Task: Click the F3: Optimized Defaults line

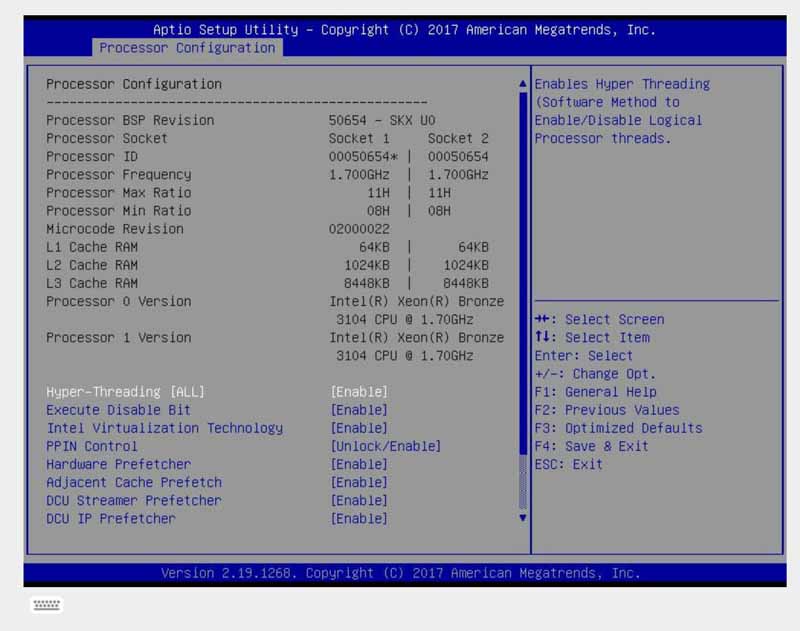Action: click(618, 428)
